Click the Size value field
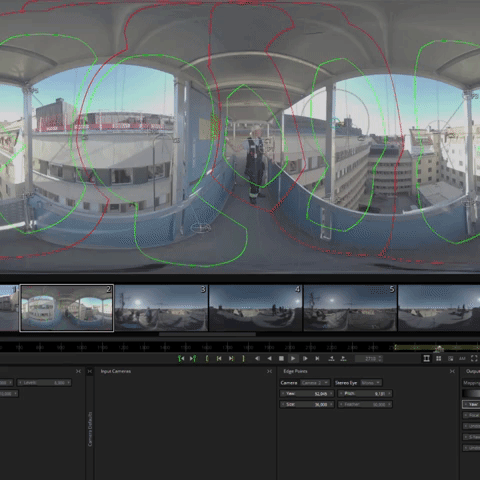The height and width of the screenshot is (480, 480). [307, 404]
